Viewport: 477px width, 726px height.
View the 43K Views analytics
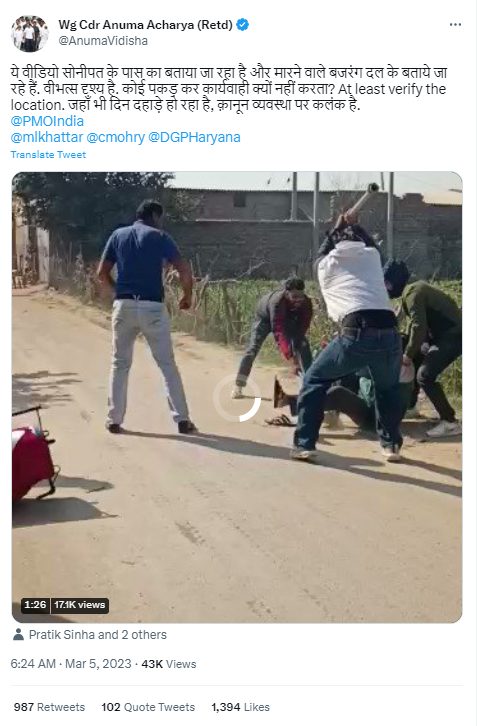tap(169, 664)
